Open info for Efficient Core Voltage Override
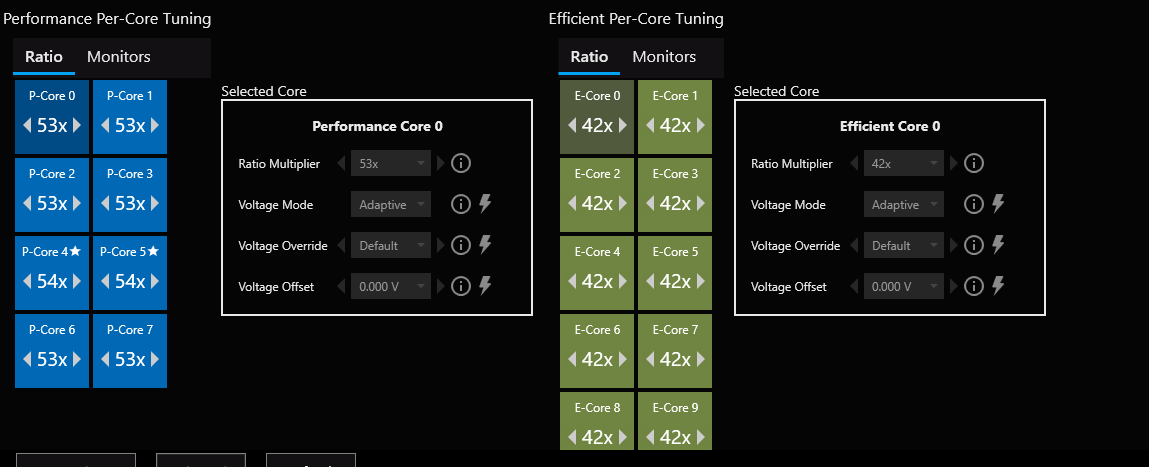 (973, 245)
